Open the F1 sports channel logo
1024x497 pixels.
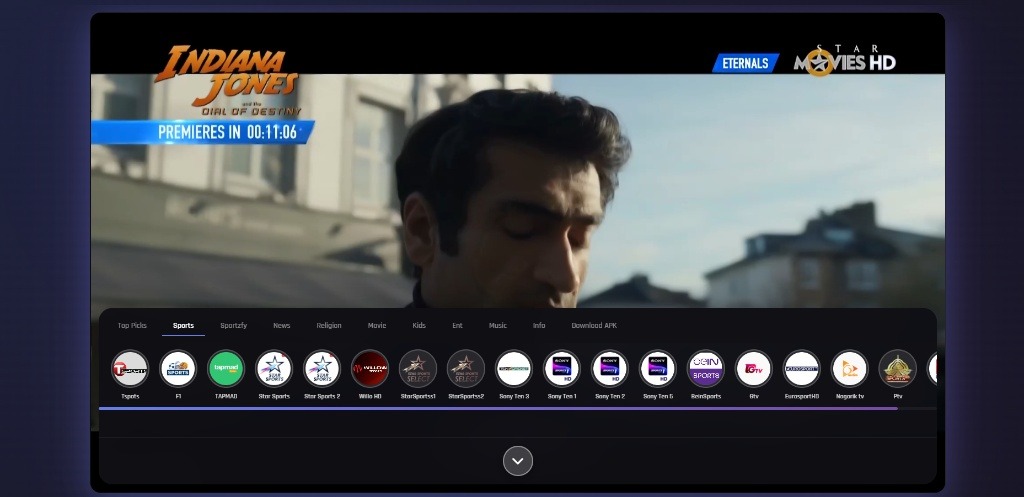178,368
